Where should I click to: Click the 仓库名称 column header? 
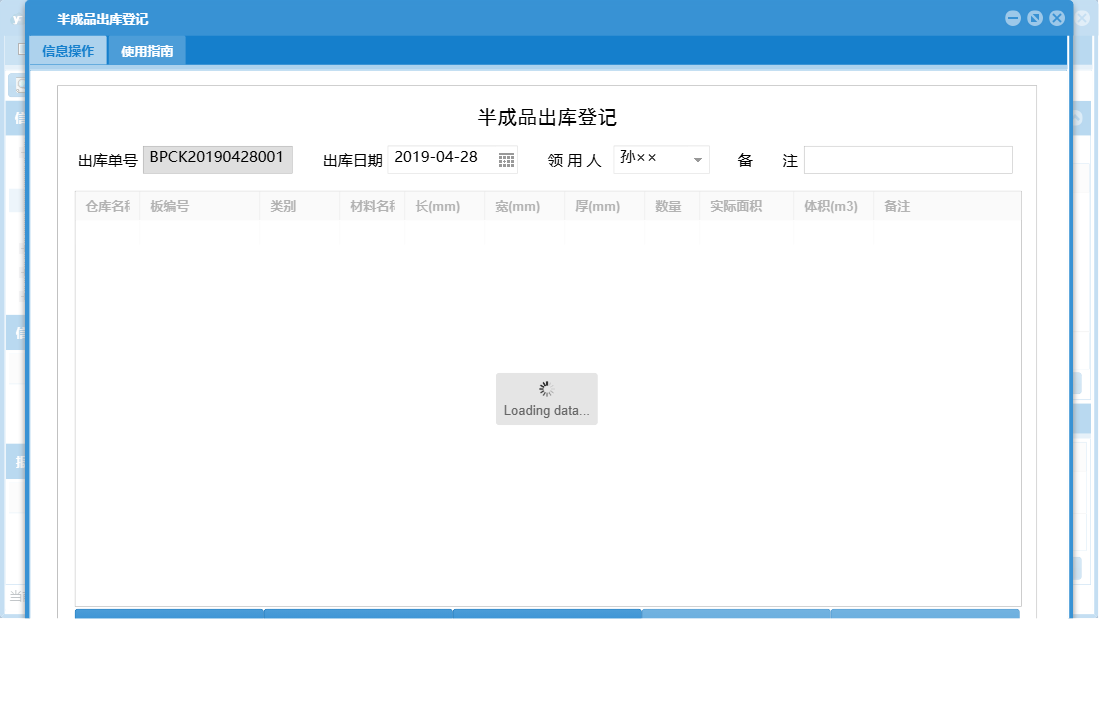pos(105,206)
